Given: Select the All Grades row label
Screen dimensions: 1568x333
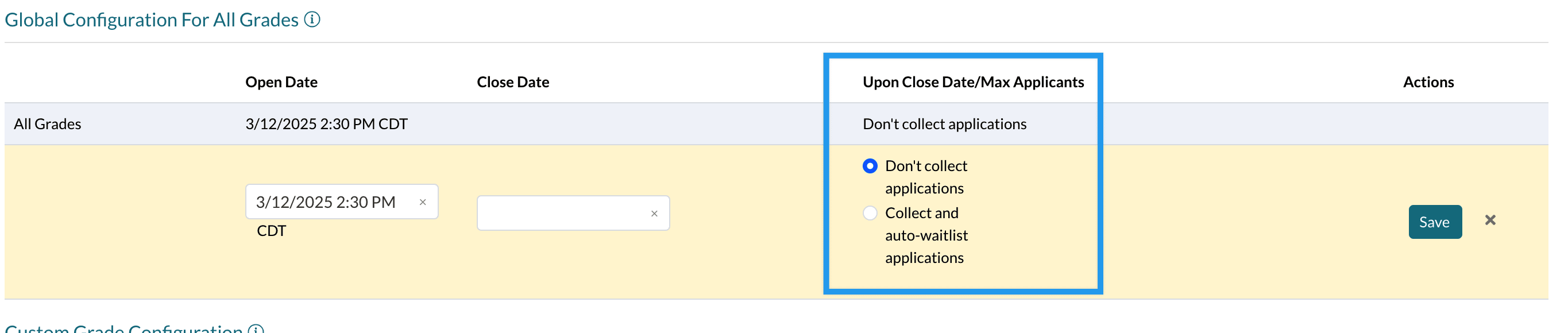Looking at the screenshot, I should (x=48, y=124).
